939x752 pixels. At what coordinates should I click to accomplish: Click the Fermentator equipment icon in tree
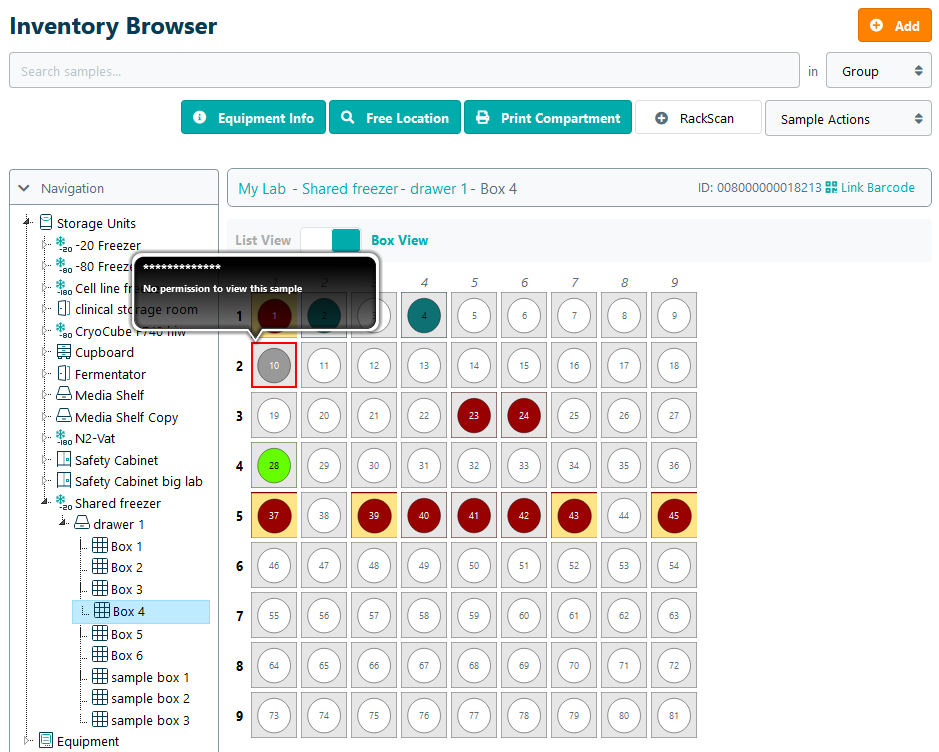coord(64,374)
